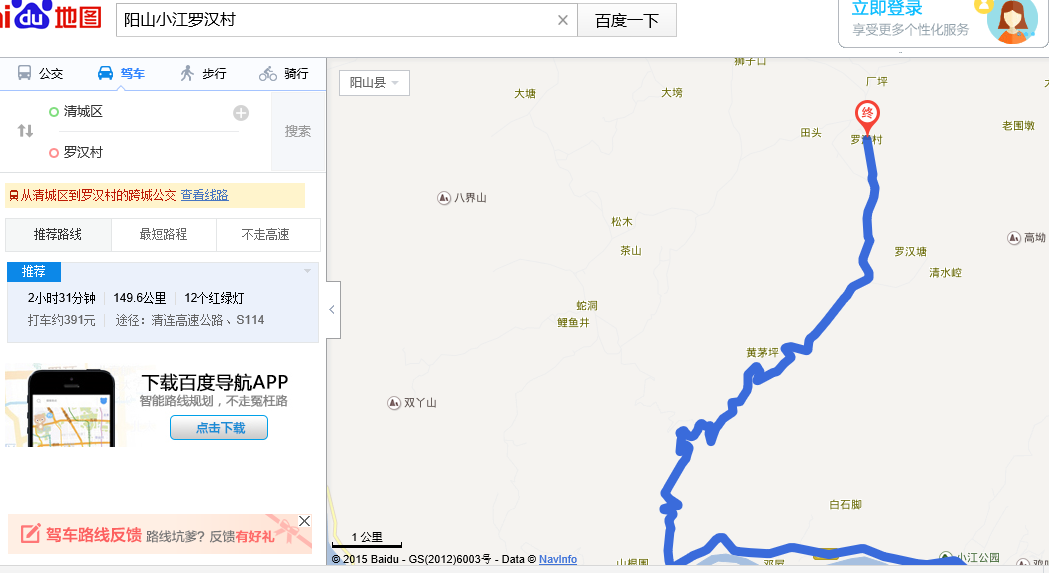Click the 高坳 mountain icon

(x=1014, y=238)
